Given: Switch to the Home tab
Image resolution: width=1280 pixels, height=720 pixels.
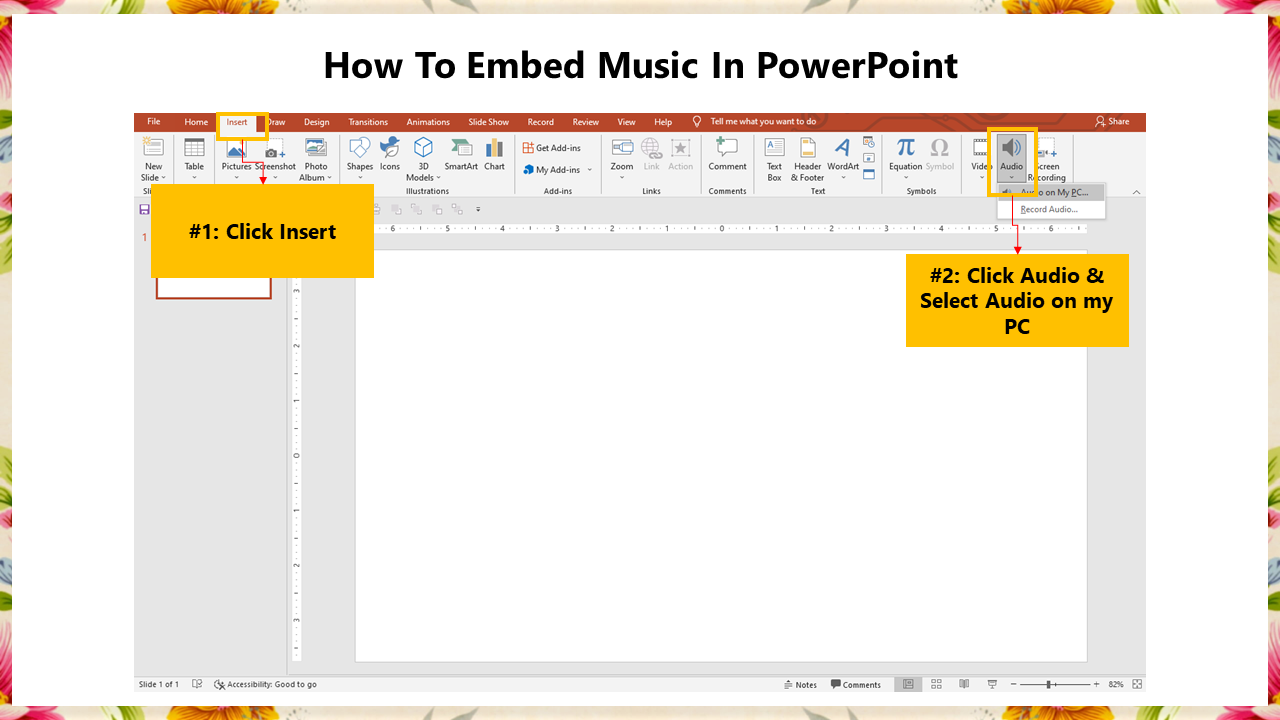Looking at the screenshot, I should click(196, 122).
